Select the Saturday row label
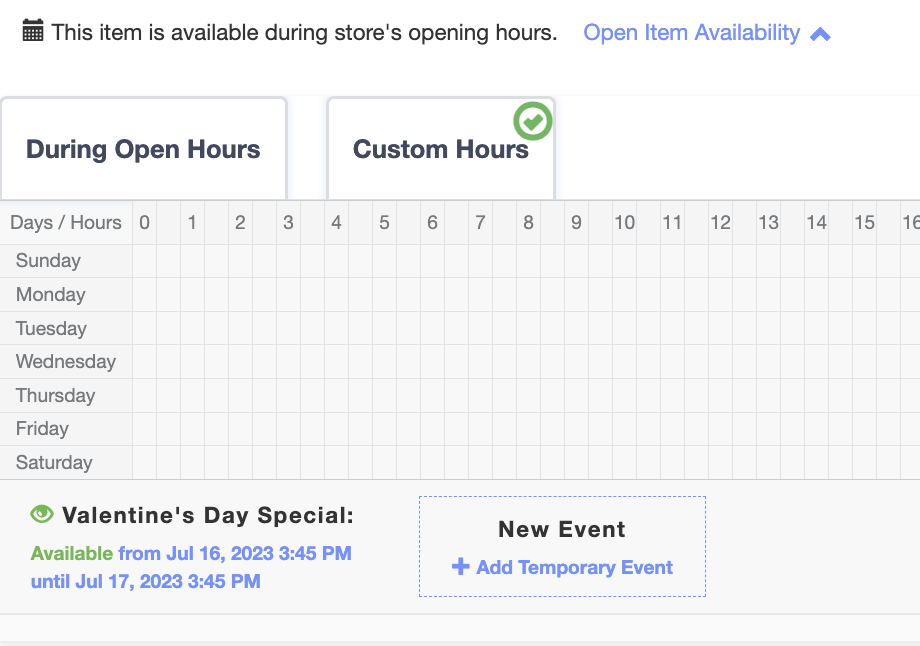Viewport: 920px width, 646px height. tap(54, 462)
